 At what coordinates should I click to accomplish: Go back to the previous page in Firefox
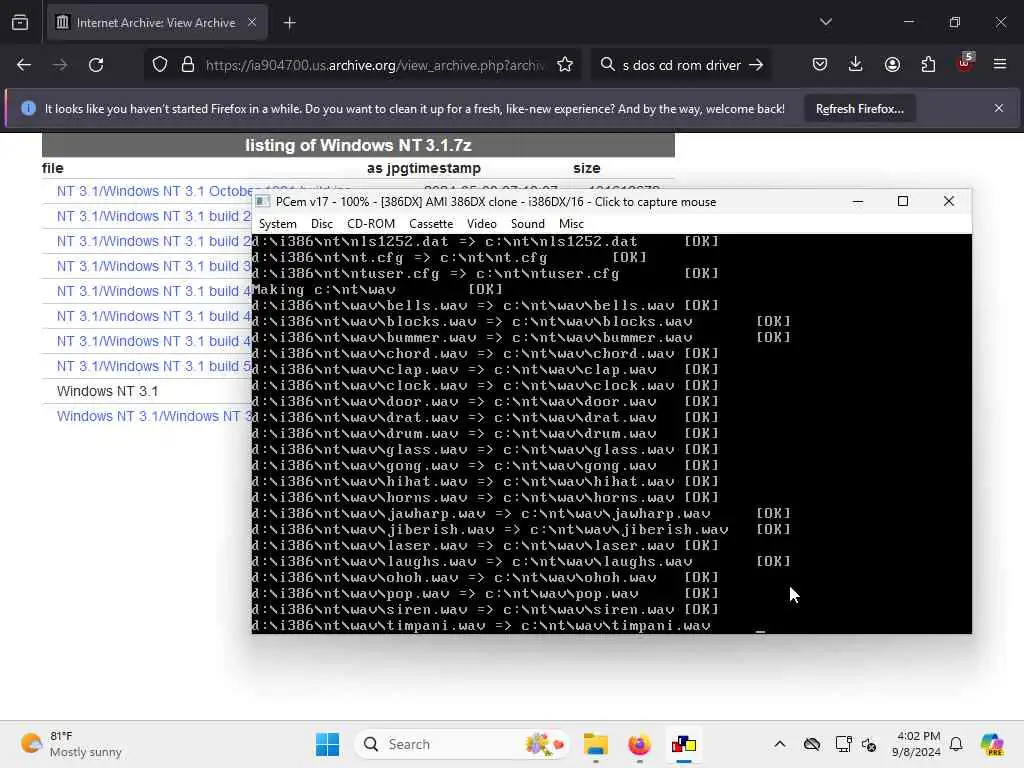point(24,65)
